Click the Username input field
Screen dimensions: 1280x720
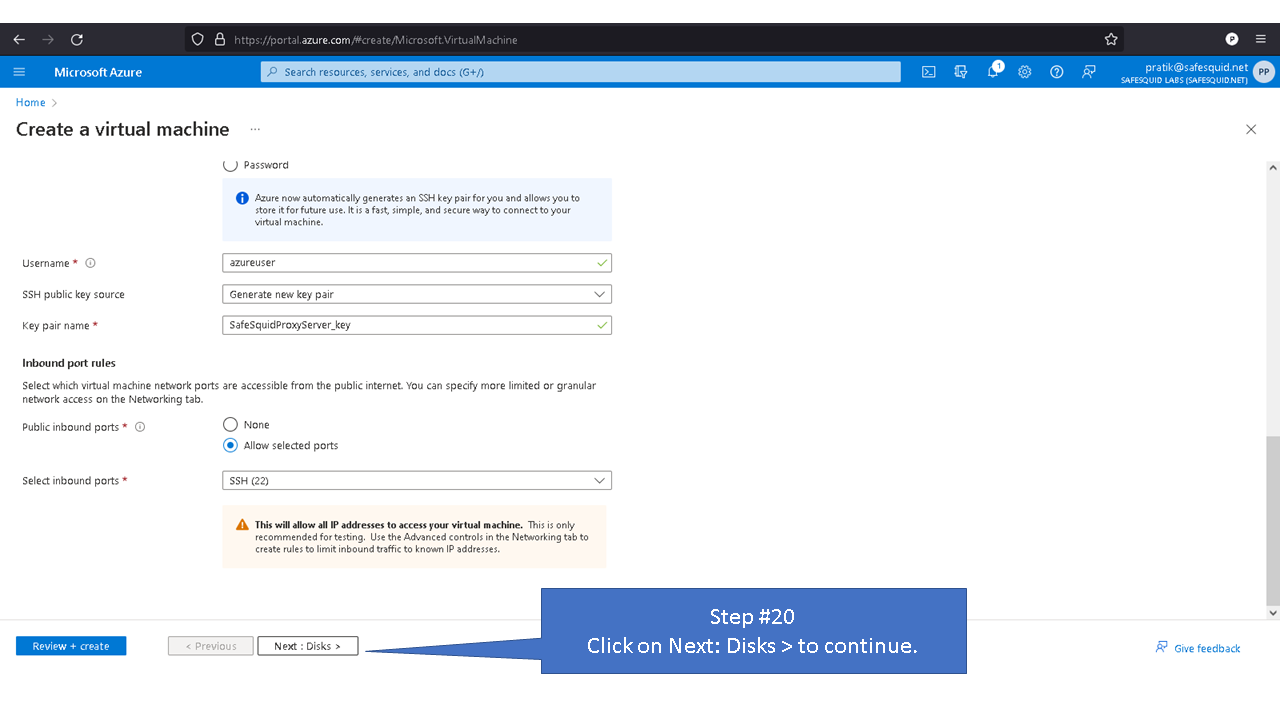[417, 263]
